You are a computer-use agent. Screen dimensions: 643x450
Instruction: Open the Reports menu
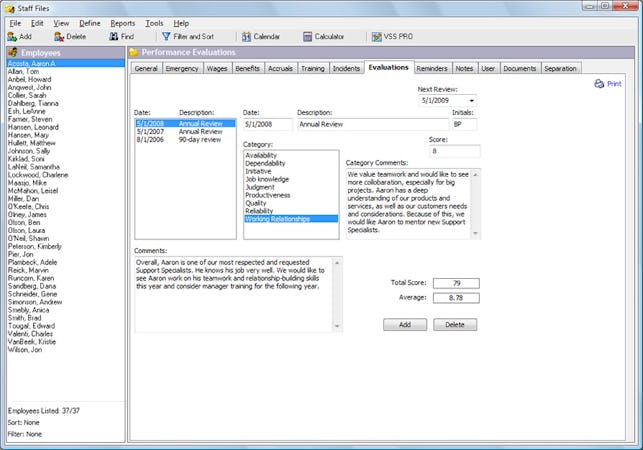click(122, 22)
